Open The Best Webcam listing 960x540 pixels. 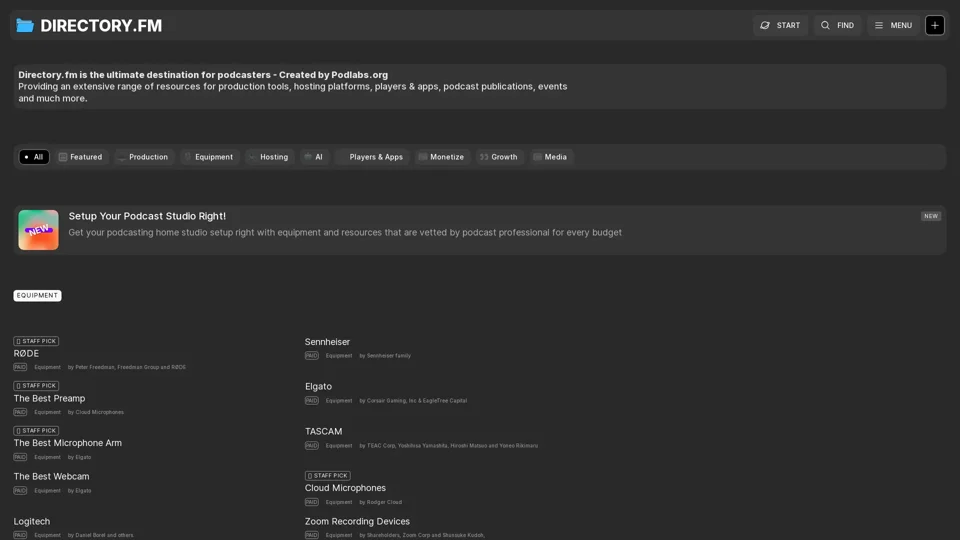click(51, 476)
